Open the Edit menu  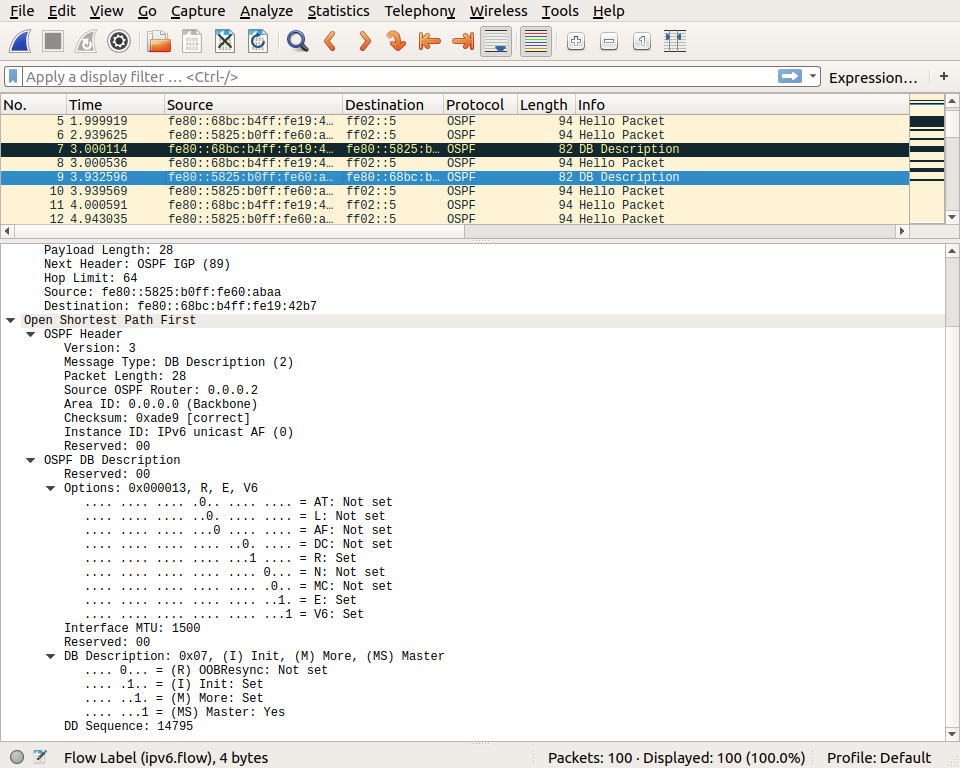click(62, 11)
